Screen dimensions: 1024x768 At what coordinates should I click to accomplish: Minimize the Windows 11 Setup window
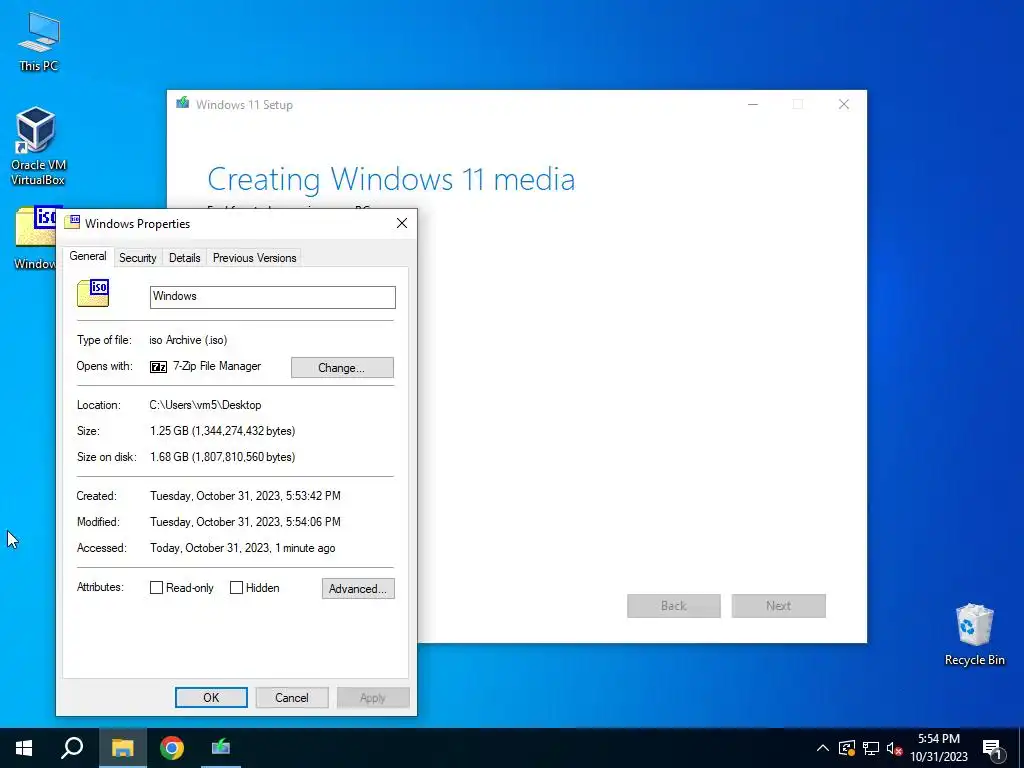click(753, 104)
